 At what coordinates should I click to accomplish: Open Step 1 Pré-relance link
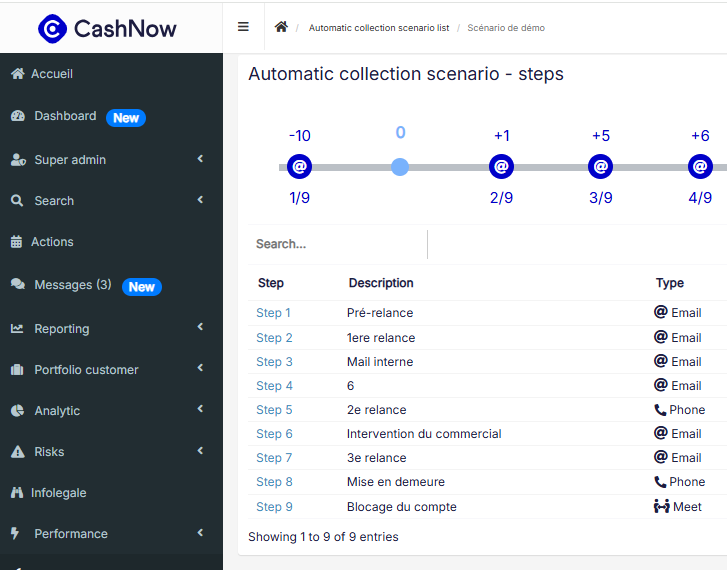click(x=273, y=313)
